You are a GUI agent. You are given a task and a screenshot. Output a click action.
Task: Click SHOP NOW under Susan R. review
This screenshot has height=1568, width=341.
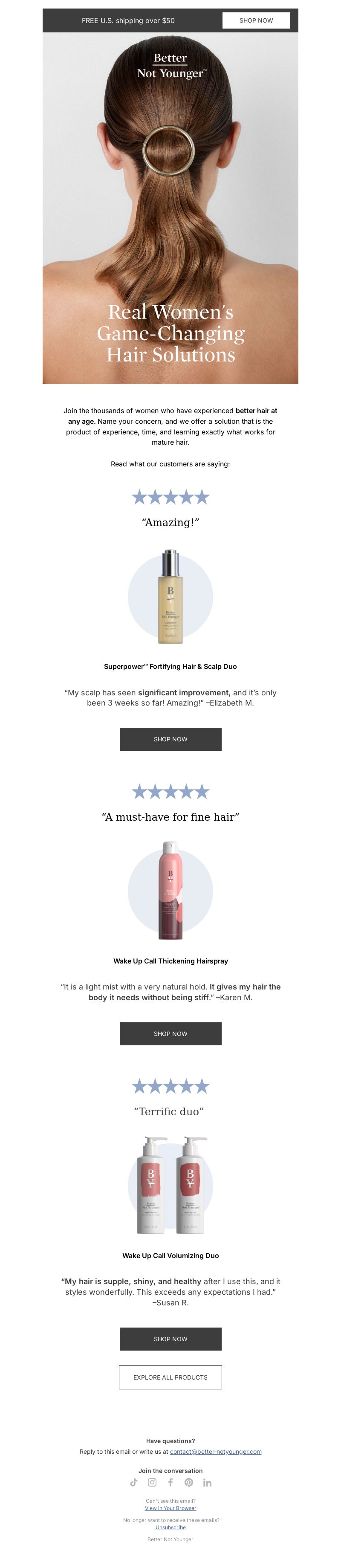[x=170, y=1339]
